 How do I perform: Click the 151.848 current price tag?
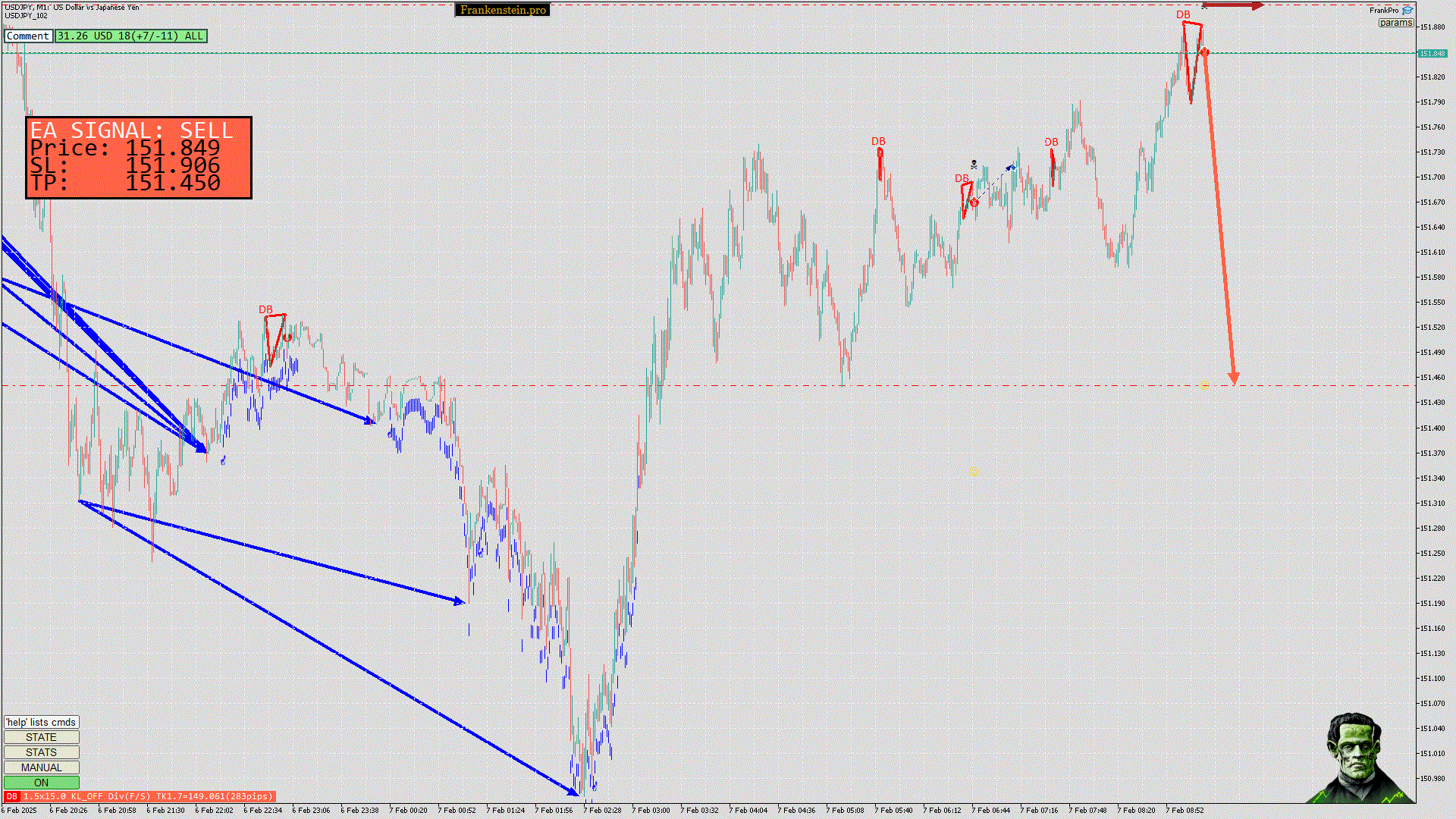click(1432, 53)
